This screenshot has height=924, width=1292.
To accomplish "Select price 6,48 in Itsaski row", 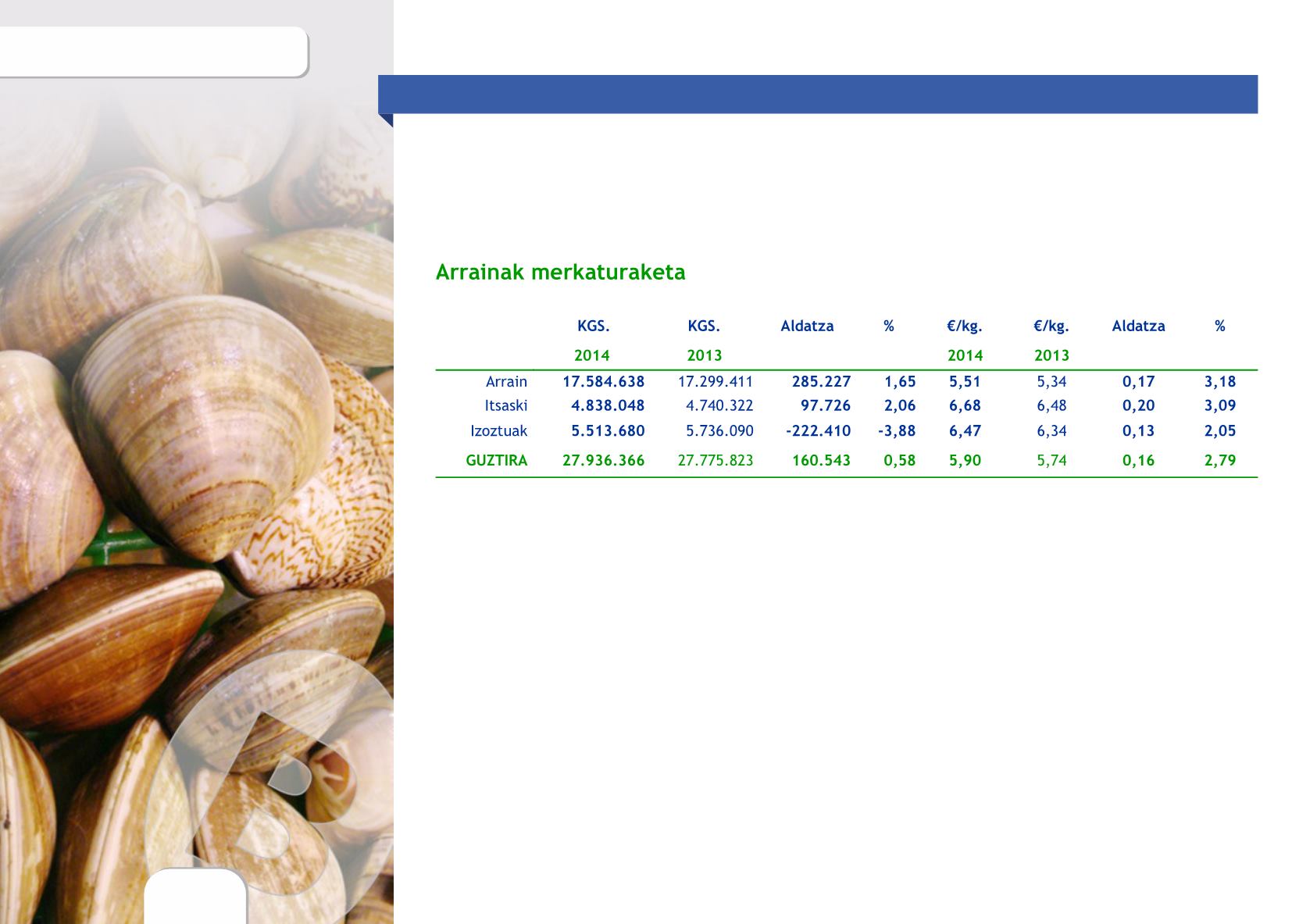I will 1051,405.
